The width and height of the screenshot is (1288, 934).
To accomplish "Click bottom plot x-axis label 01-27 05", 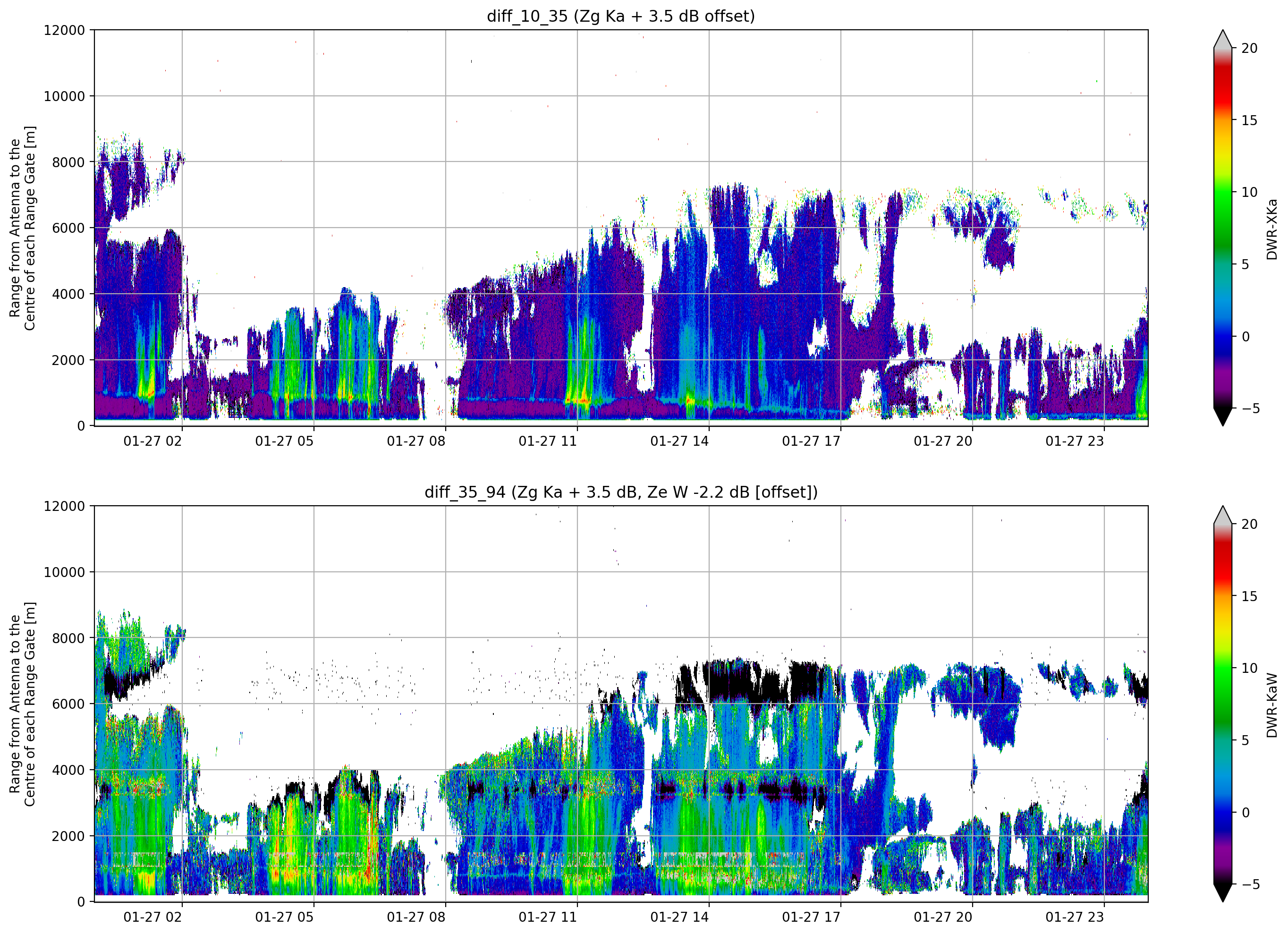I will [x=285, y=917].
